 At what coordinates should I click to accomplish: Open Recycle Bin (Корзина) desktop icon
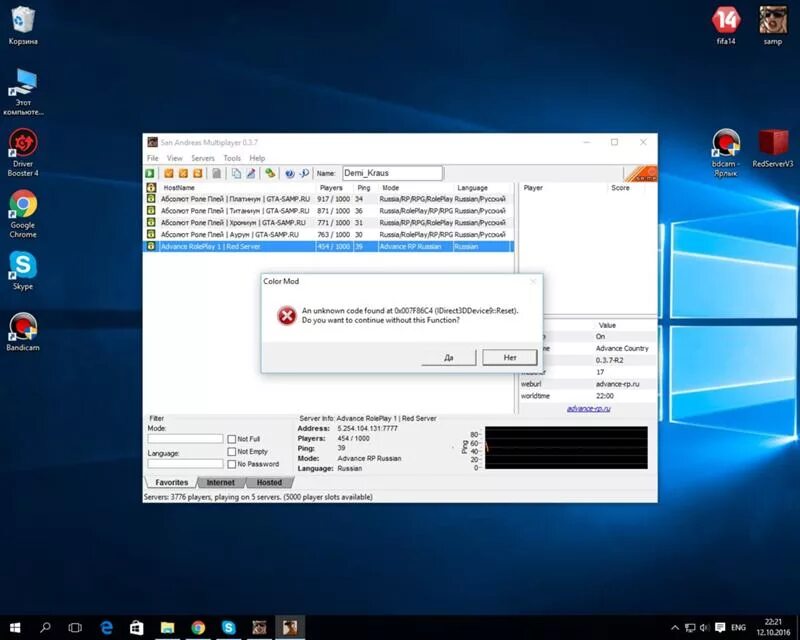(23, 26)
